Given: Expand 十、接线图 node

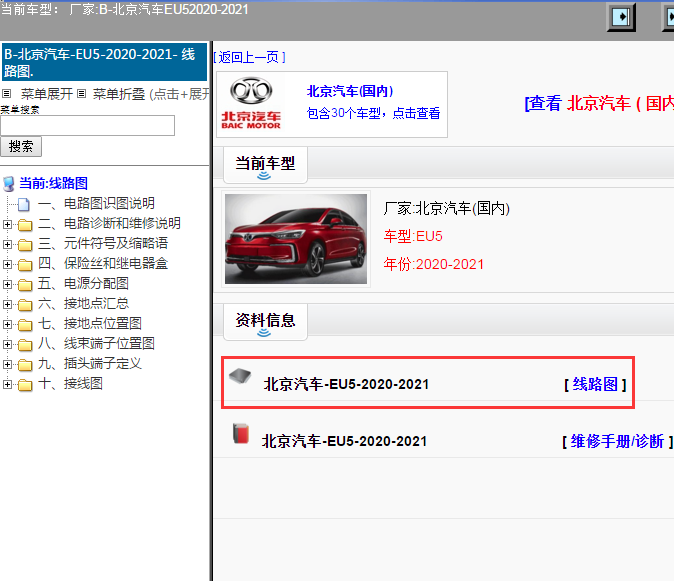Looking at the screenshot, I should pyautogui.click(x=7, y=384).
